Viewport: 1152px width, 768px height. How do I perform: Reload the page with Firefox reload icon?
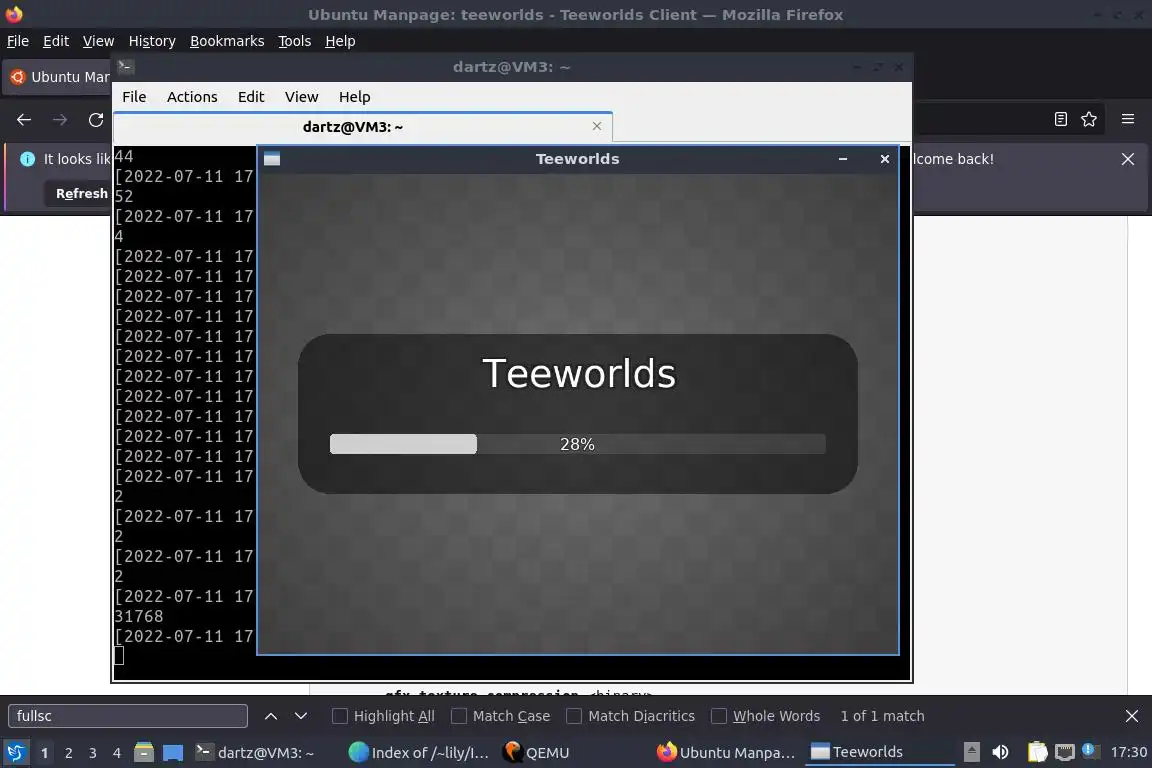[96, 120]
